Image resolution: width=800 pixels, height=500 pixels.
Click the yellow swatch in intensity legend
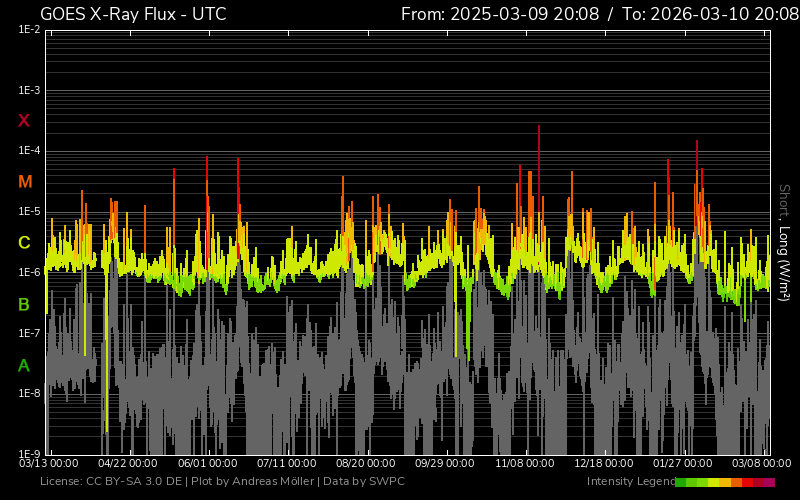(x=714, y=482)
